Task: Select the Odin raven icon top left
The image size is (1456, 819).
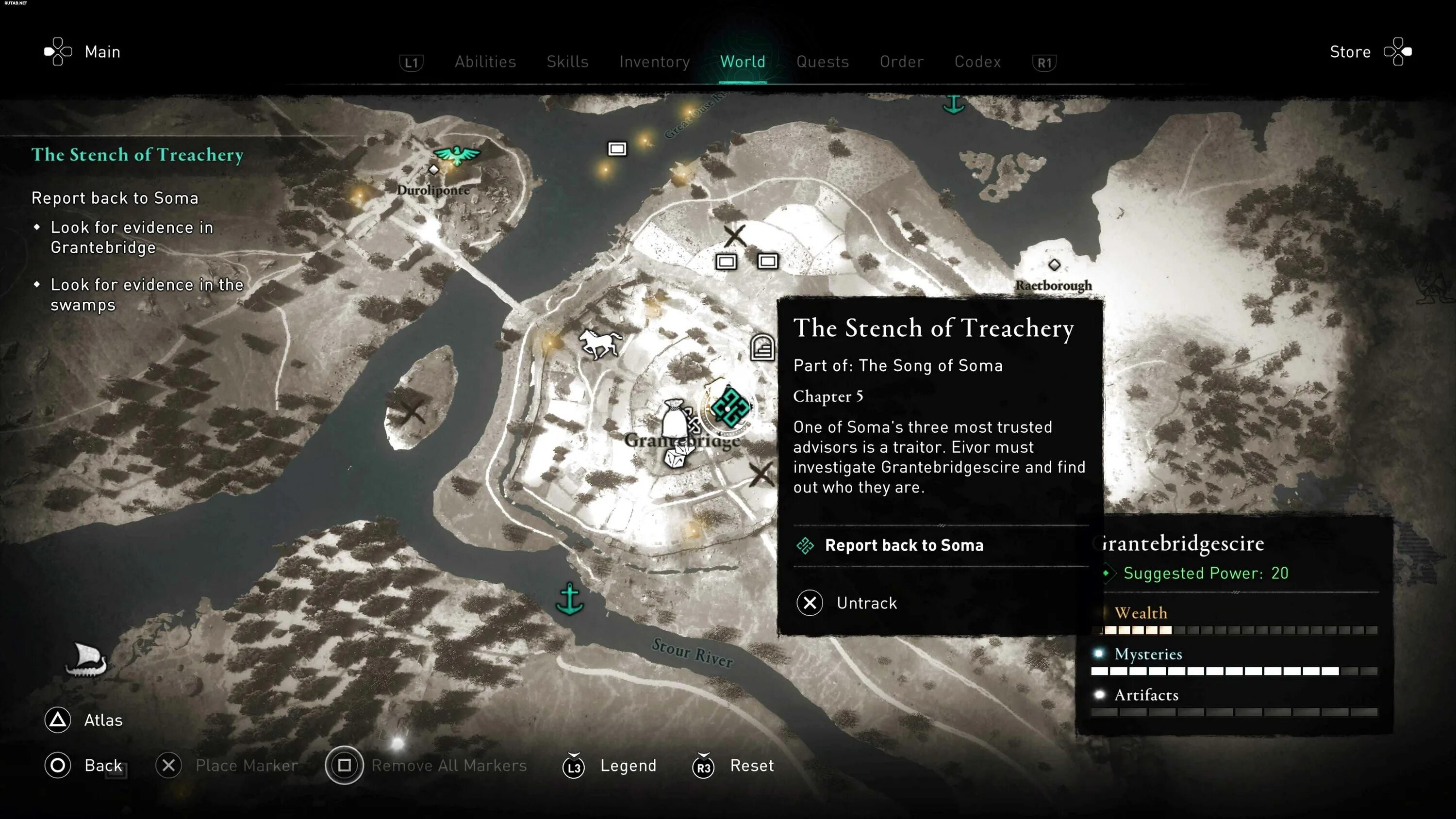Action: tap(458, 155)
